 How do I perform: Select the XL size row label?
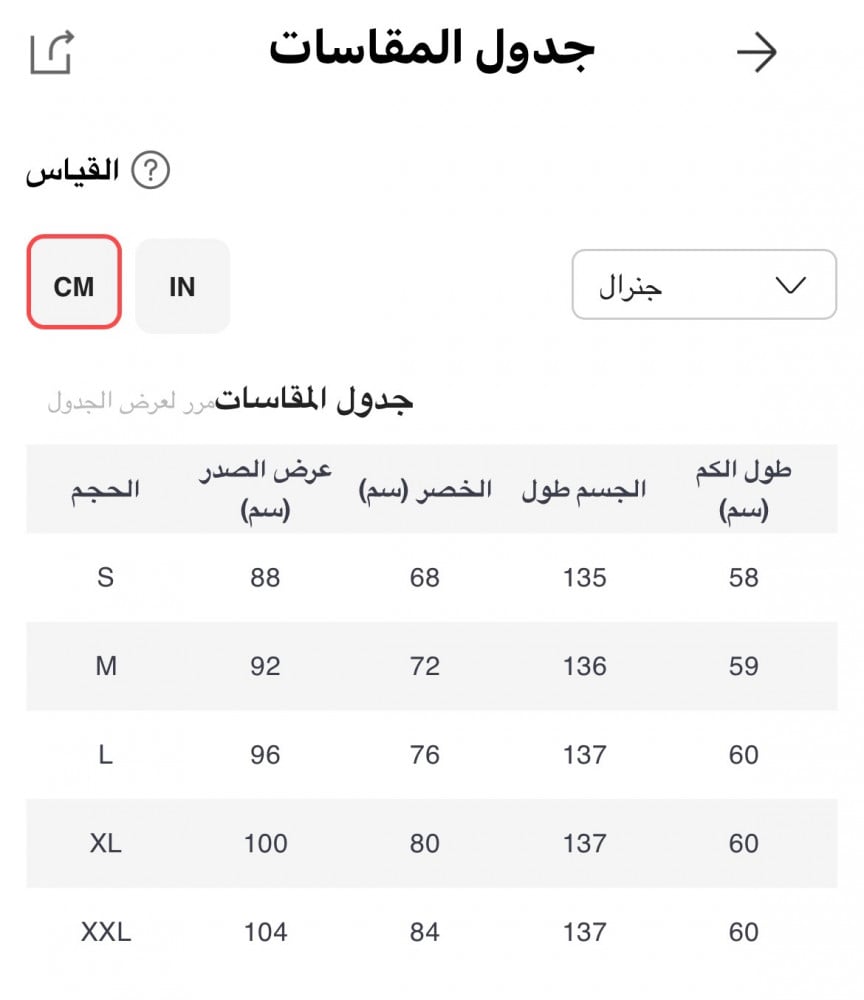[x=105, y=844]
